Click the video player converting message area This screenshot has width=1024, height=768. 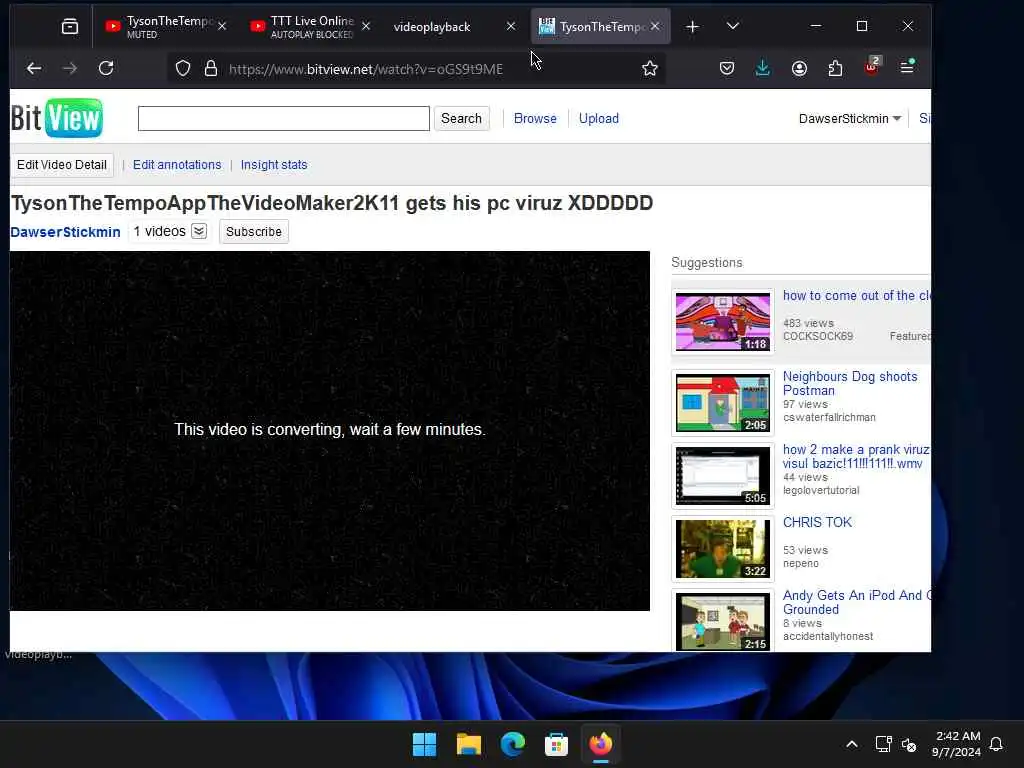pyautogui.click(x=330, y=430)
